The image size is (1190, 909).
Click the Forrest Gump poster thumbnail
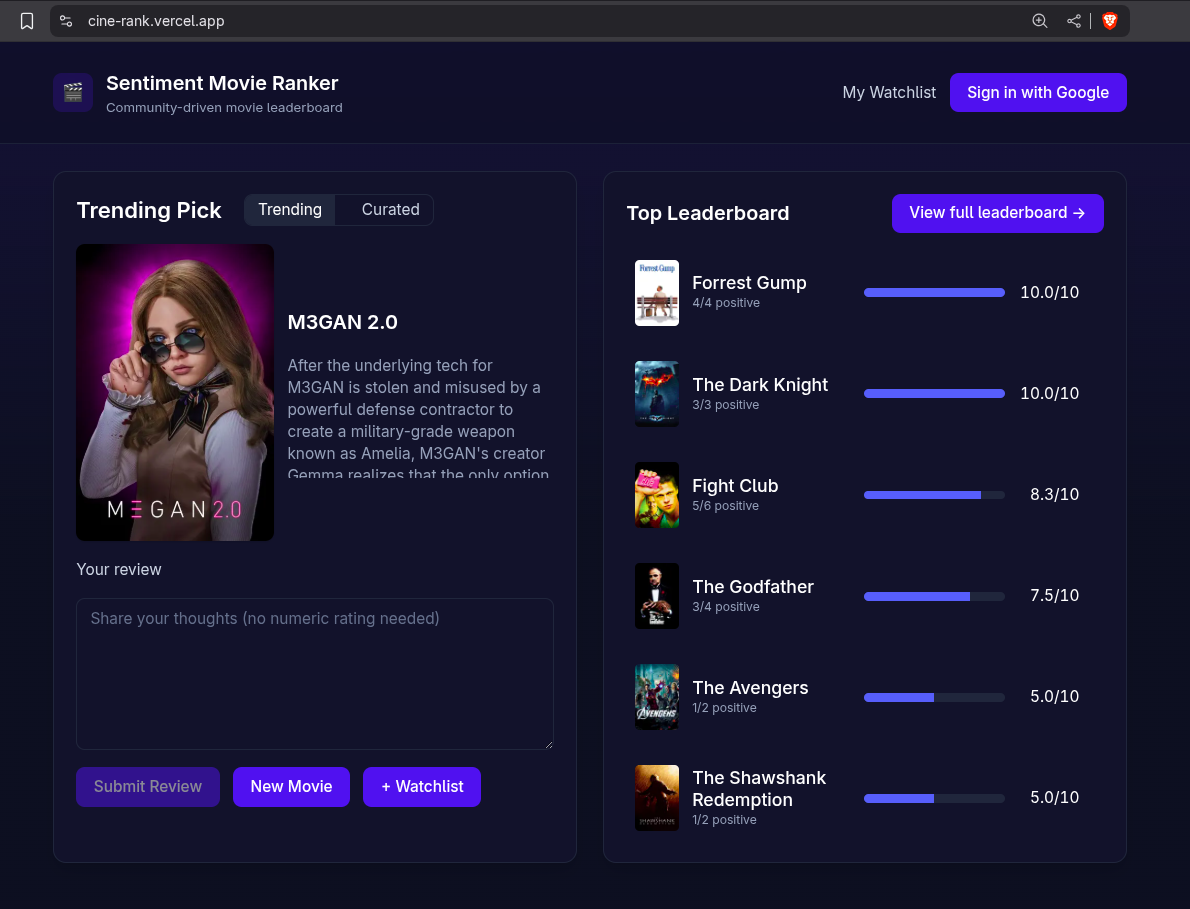[656, 292]
